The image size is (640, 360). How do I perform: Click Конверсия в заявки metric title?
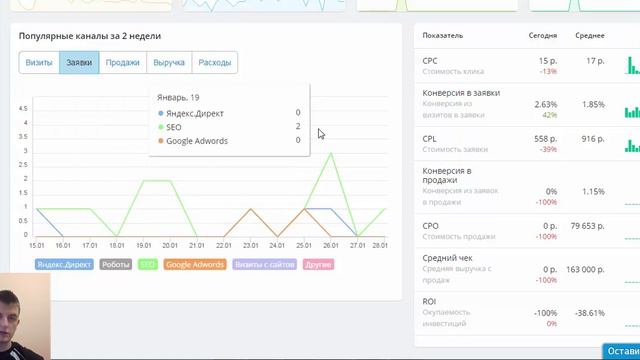click(x=461, y=93)
